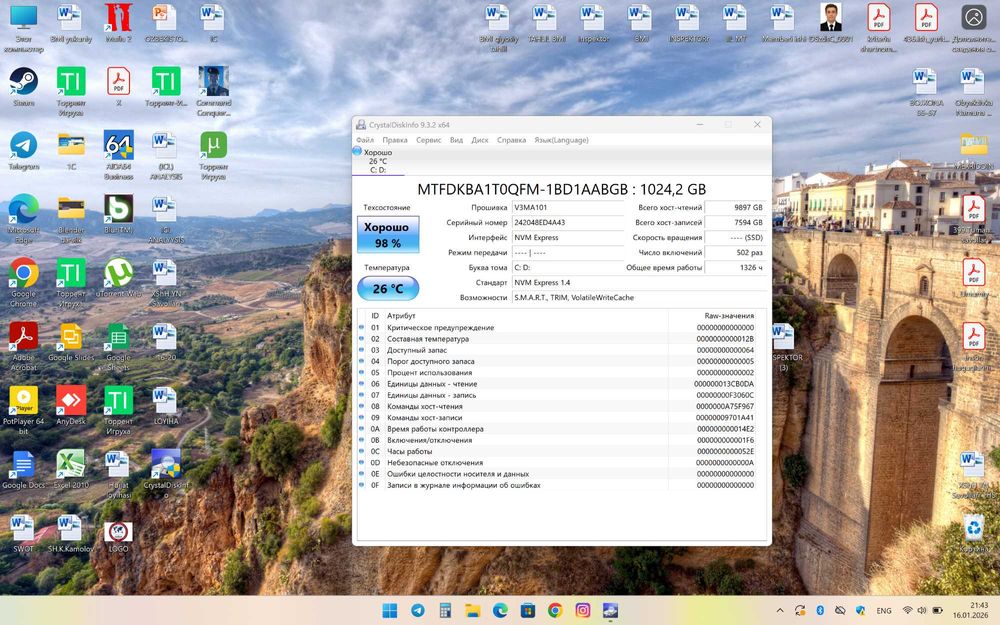The width and height of the screenshot is (1000, 625).
Task: Open the Steam desktop shortcut
Action: point(24,87)
